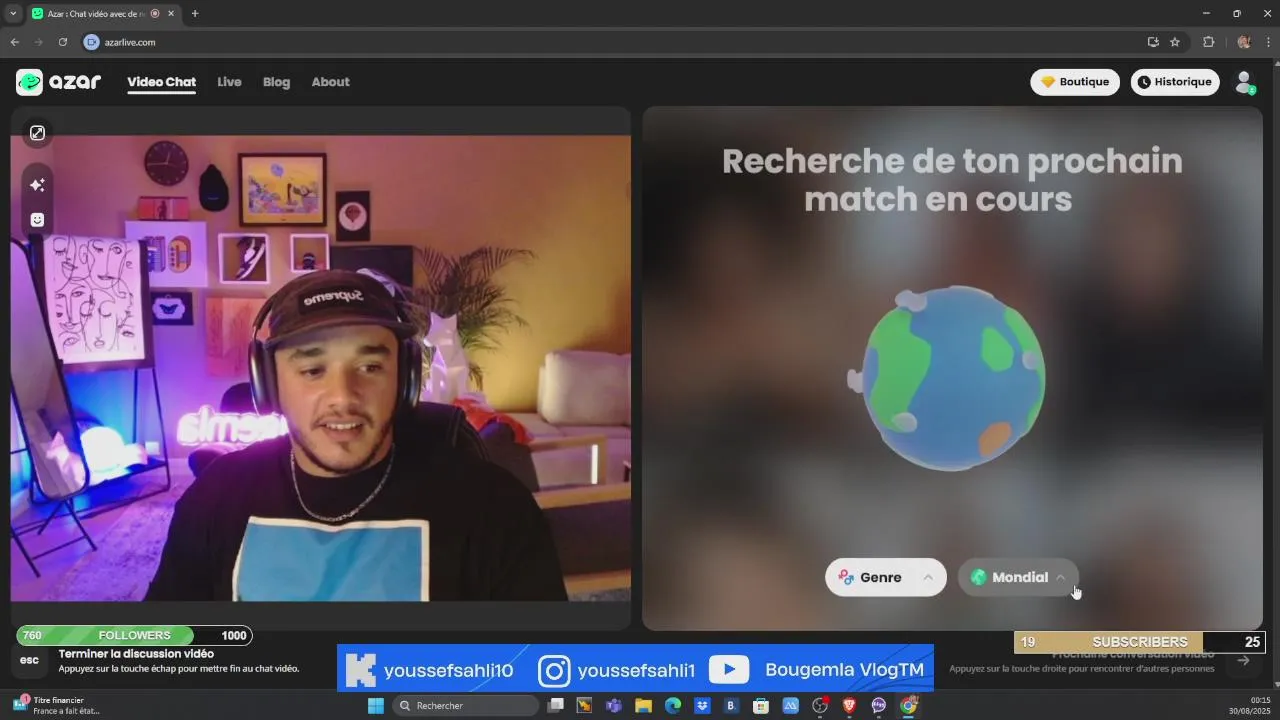Open the Chrome profile avatar
The height and width of the screenshot is (720, 1280).
(1244, 42)
